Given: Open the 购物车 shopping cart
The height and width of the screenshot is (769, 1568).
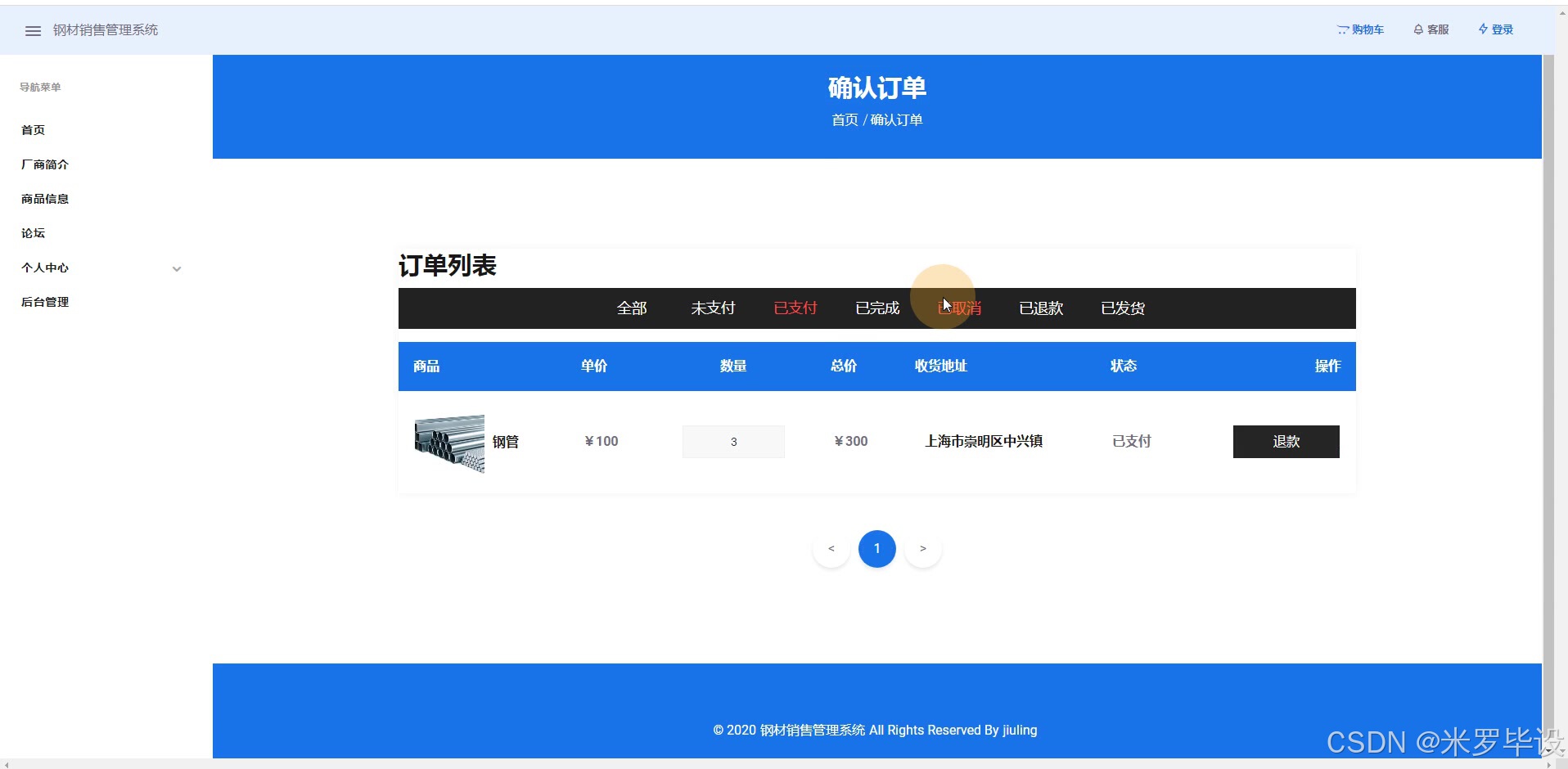Looking at the screenshot, I should pyautogui.click(x=1359, y=29).
